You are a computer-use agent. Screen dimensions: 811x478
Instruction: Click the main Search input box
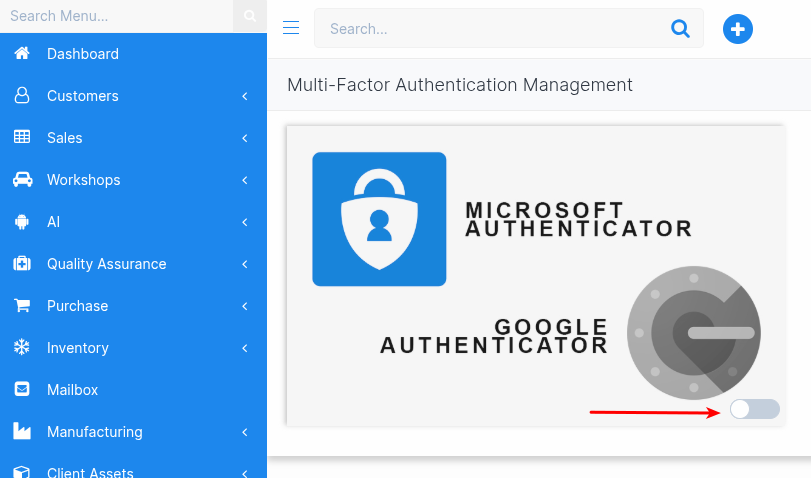tap(490, 29)
